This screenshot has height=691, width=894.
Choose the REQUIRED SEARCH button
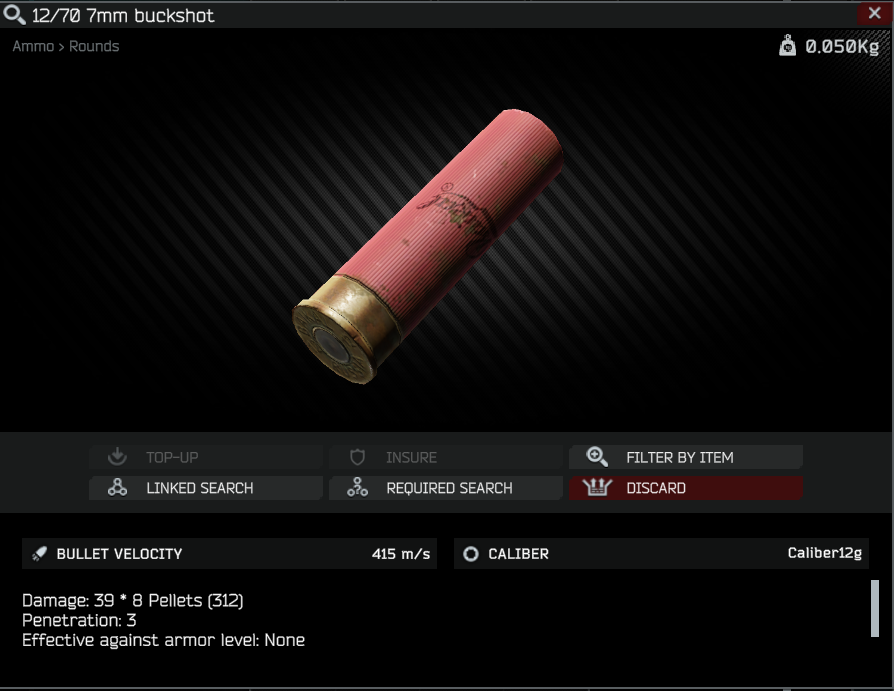(446, 487)
